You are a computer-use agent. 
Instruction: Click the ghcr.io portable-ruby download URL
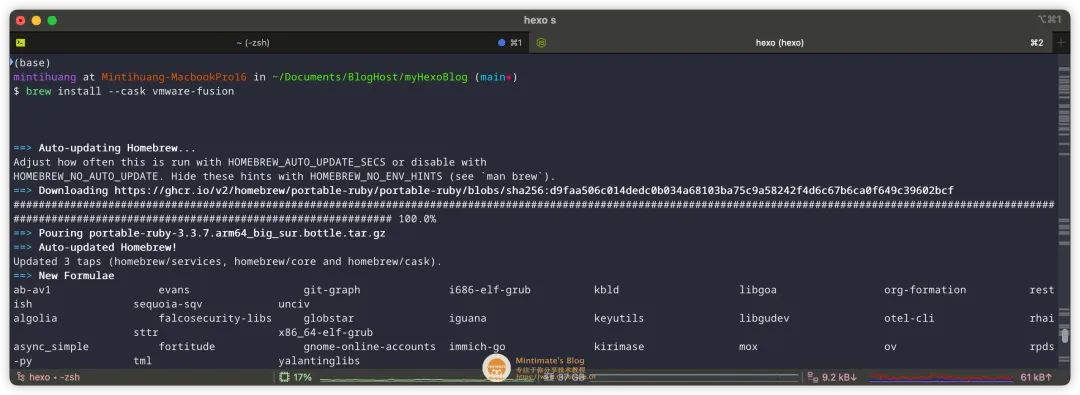click(534, 190)
